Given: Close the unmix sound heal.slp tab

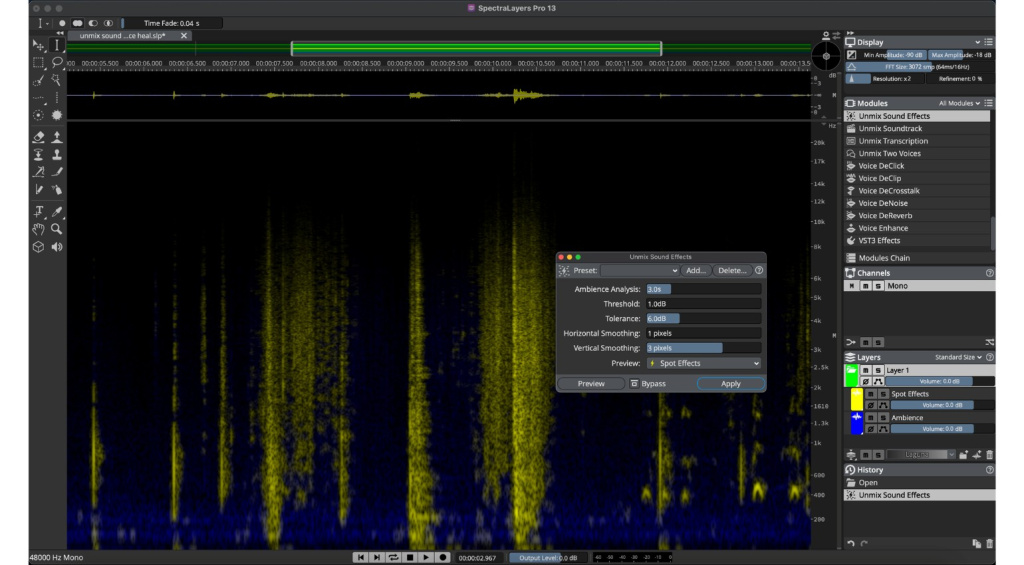Looking at the screenshot, I should point(184,36).
